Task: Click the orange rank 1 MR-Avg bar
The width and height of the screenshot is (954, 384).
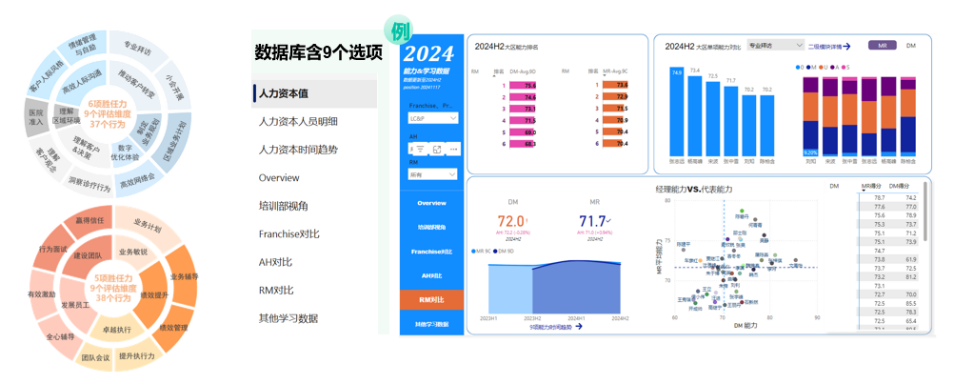Action: click(x=615, y=85)
